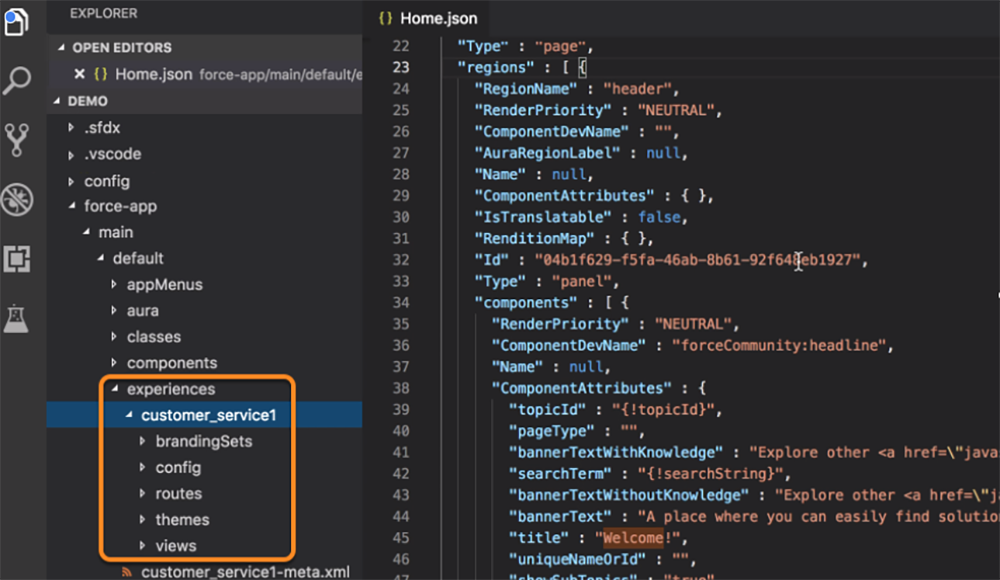Collapse the experiences folder arrow

(115, 389)
